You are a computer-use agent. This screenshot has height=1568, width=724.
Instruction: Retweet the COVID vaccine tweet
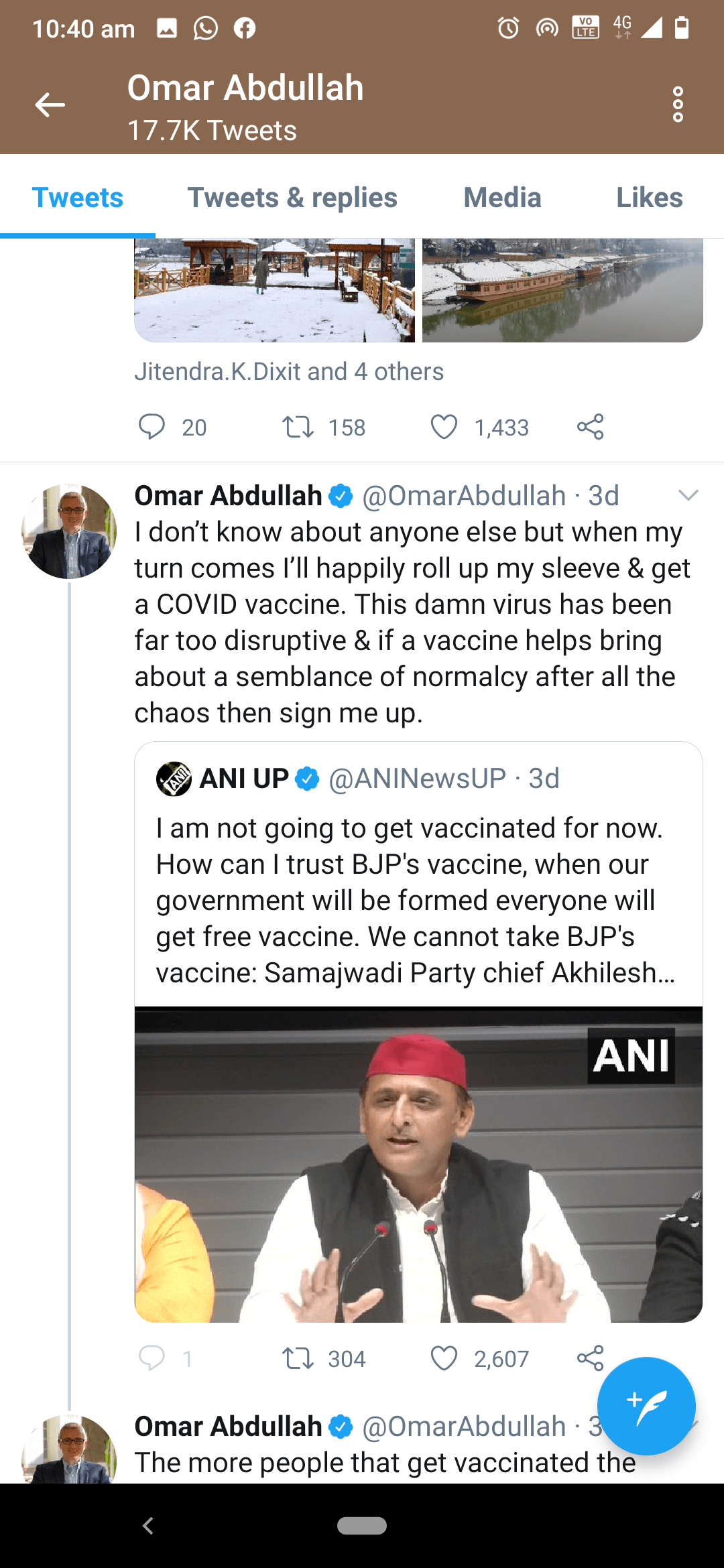(x=298, y=1358)
